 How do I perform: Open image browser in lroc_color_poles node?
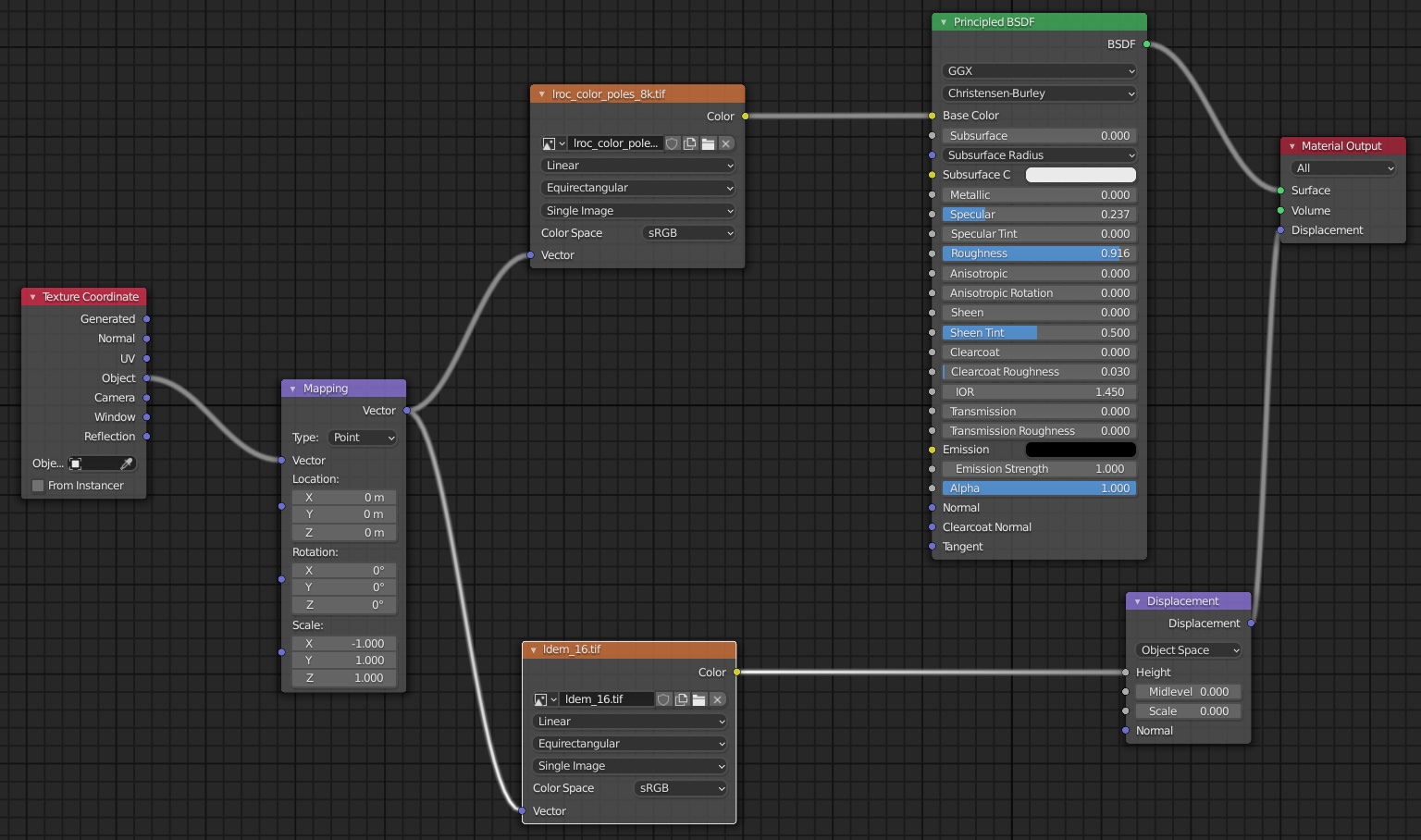pos(553,143)
